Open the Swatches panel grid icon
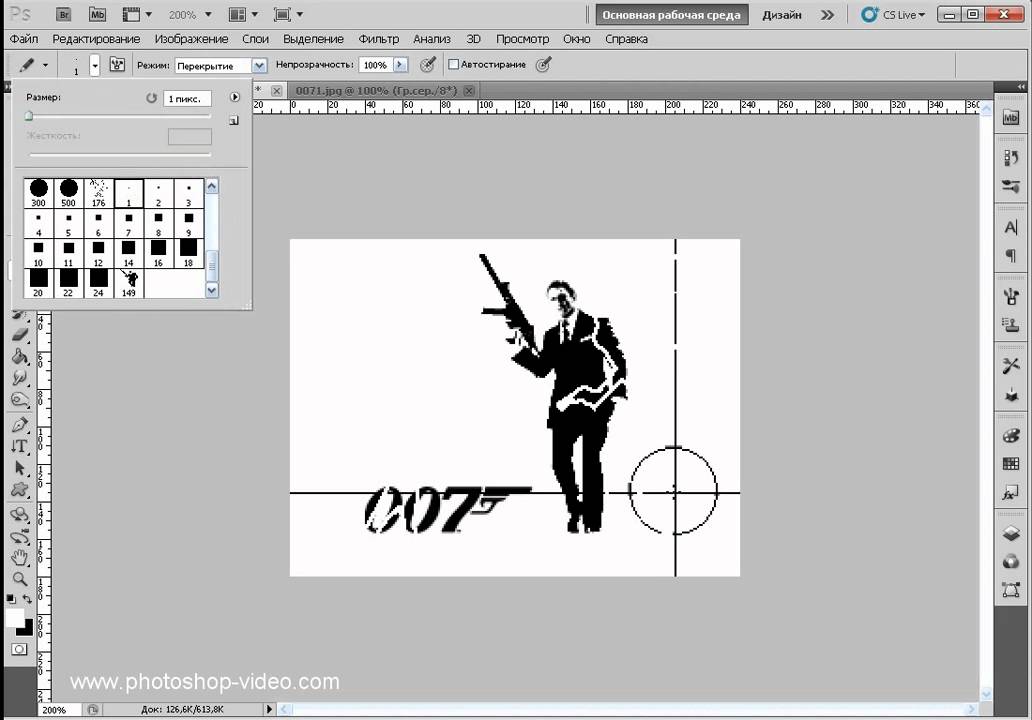1032x720 pixels. pos(1011,464)
